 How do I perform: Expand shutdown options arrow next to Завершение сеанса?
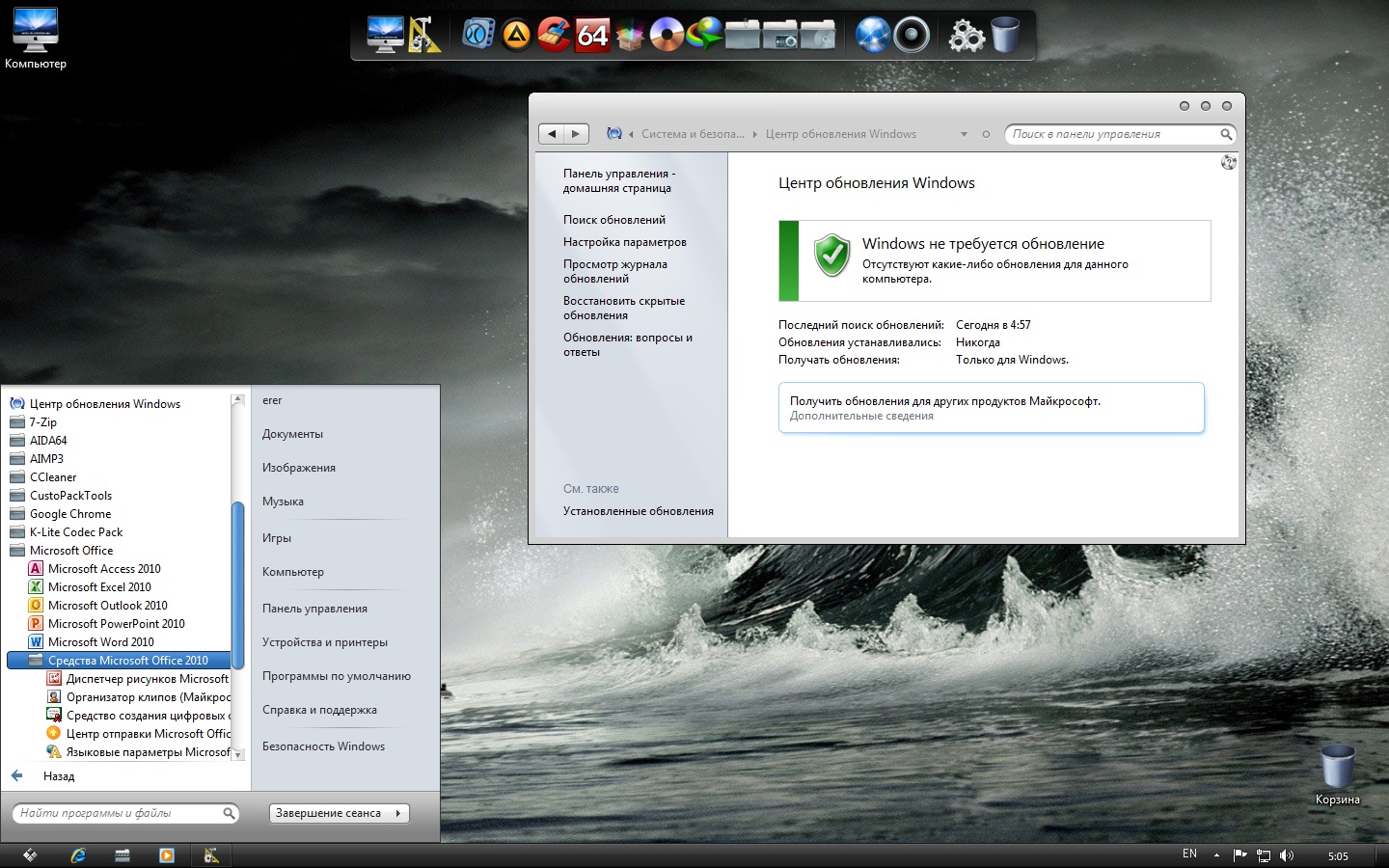(398, 813)
